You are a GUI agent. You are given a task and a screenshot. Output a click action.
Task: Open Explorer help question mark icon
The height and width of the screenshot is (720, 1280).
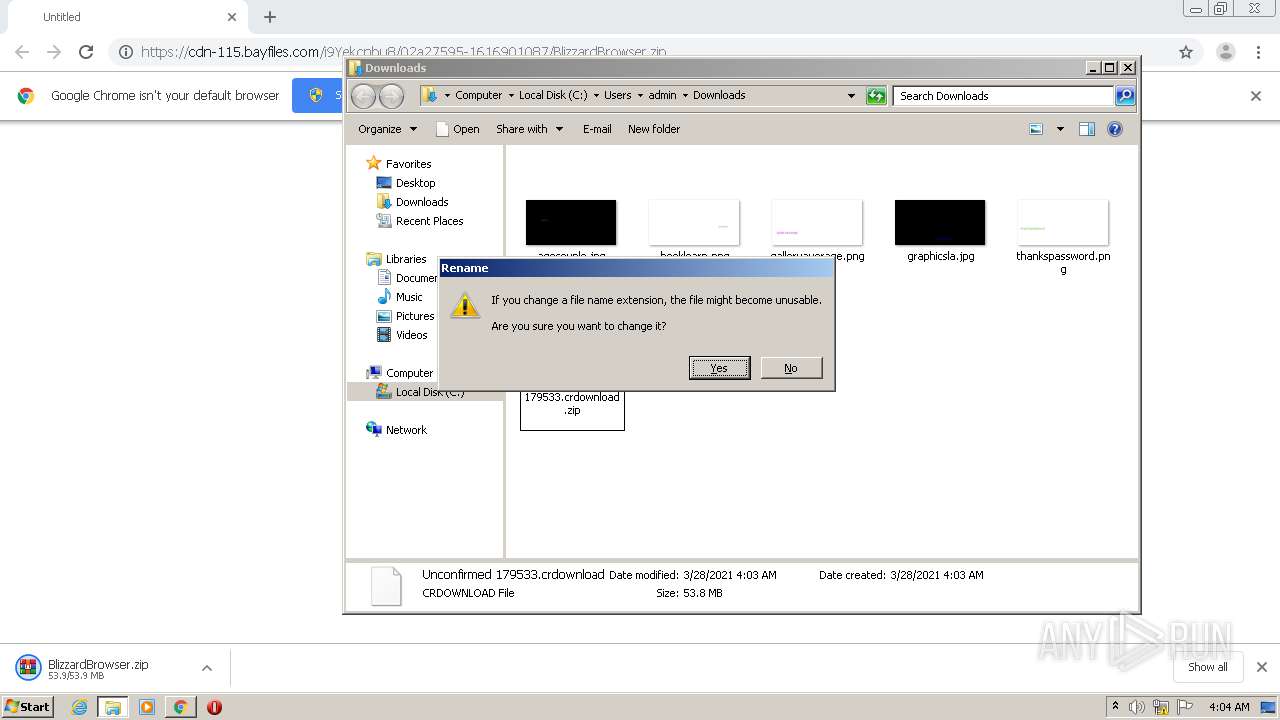click(x=1115, y=129)
